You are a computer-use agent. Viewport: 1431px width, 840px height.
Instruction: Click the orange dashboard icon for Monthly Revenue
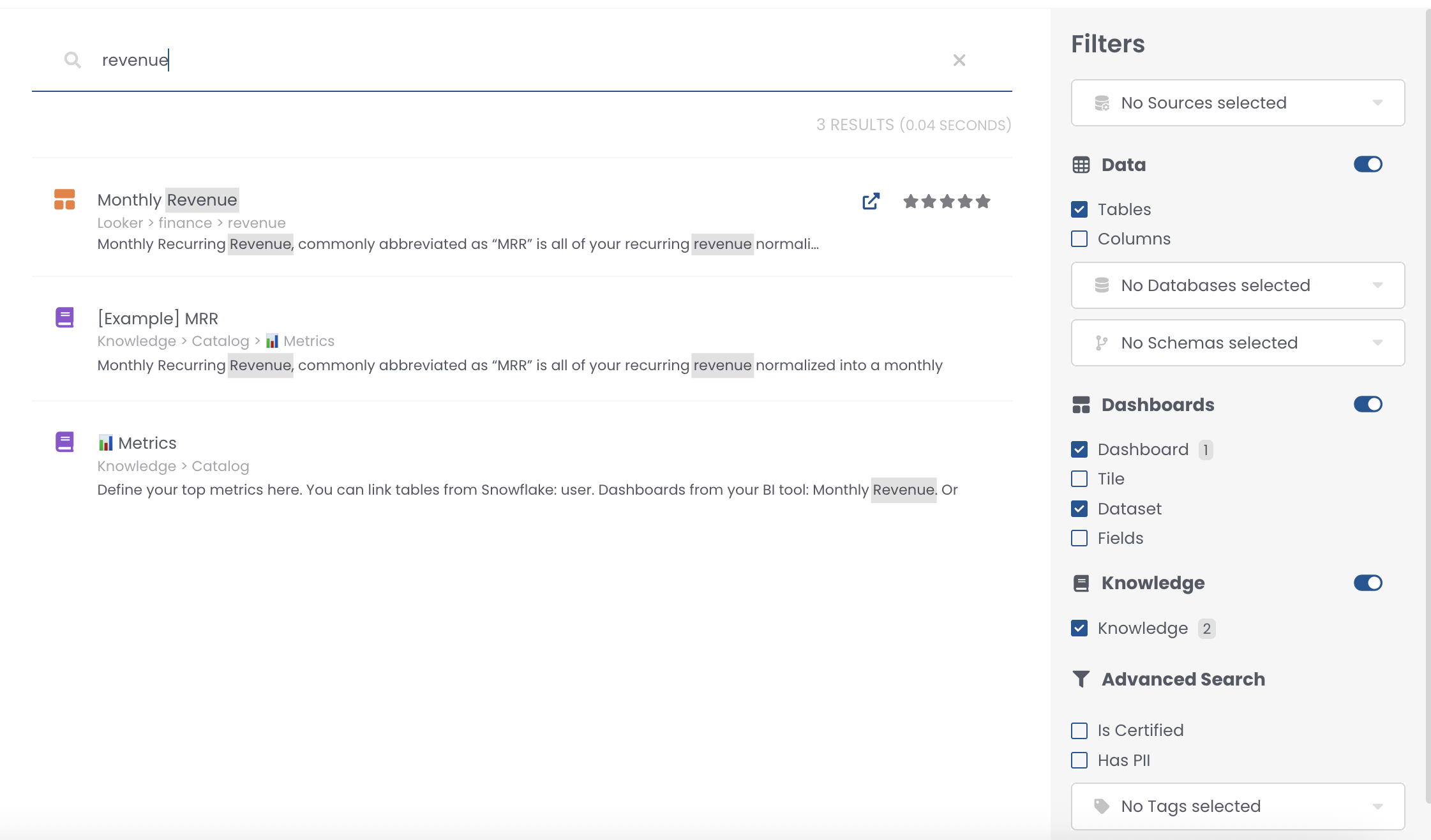pos(64,200)
